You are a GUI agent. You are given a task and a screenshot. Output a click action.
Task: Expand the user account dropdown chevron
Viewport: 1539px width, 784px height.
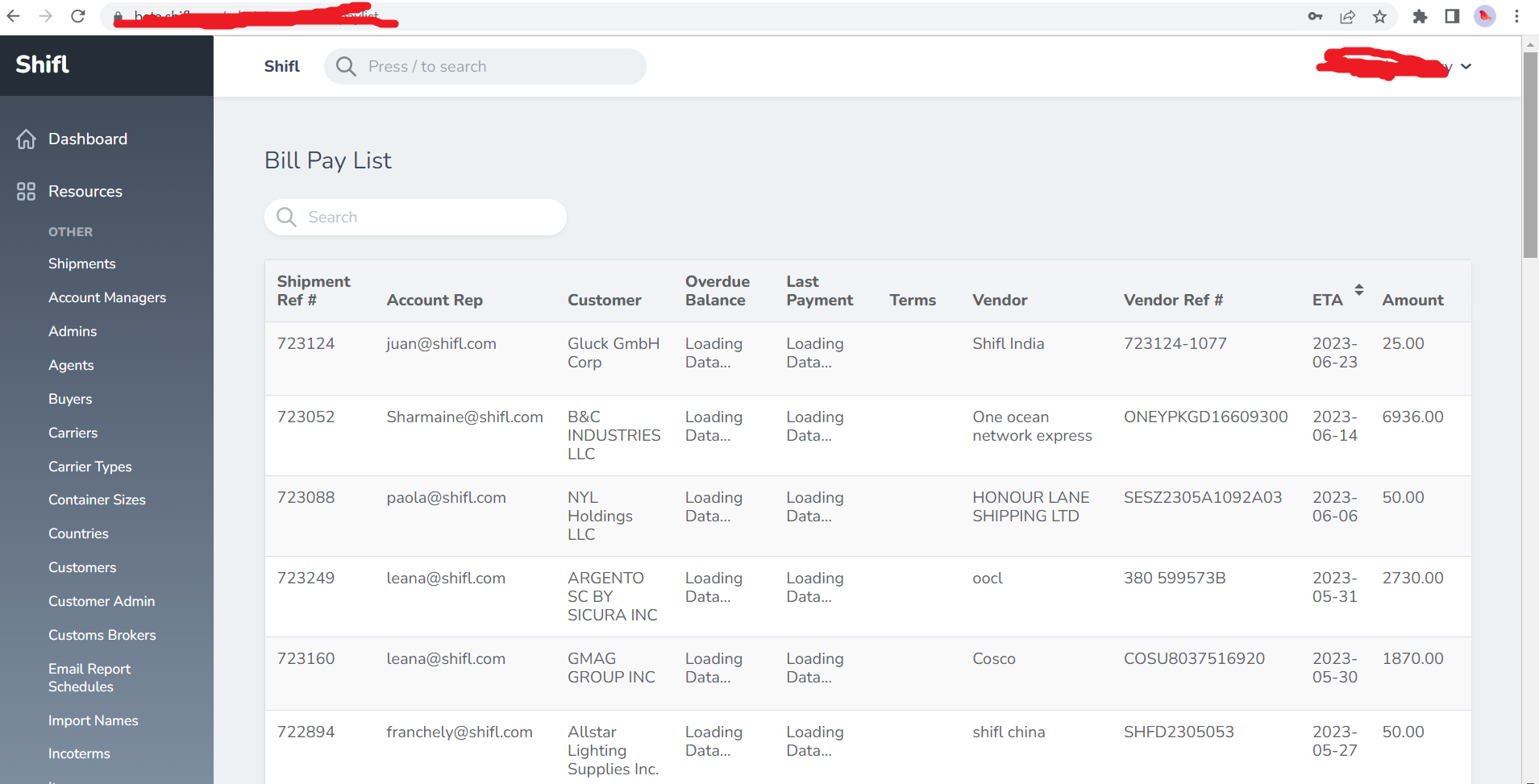click(1466, 67)
